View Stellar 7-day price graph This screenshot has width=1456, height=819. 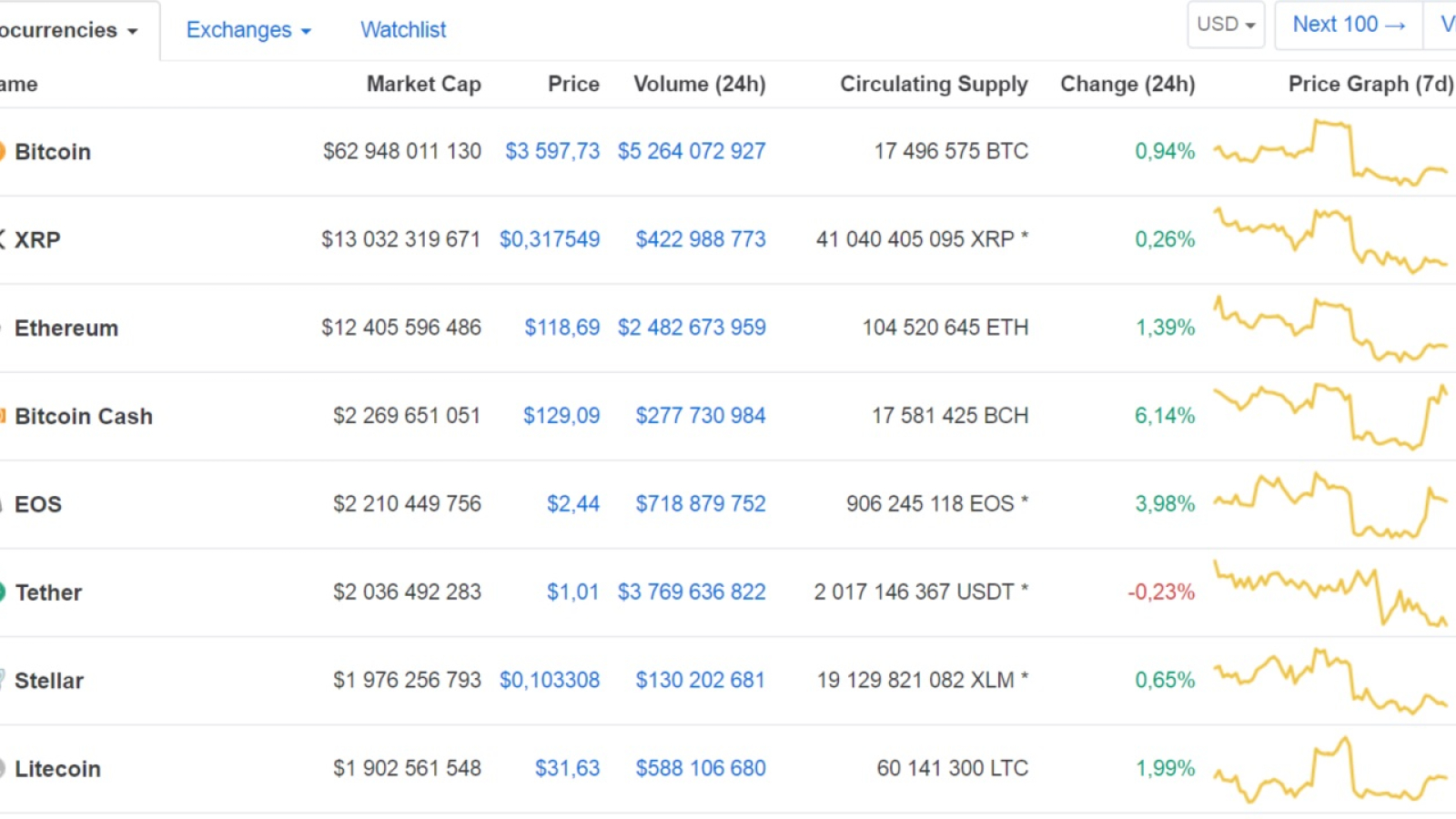pyautogui.click(x=1330, y=682)
